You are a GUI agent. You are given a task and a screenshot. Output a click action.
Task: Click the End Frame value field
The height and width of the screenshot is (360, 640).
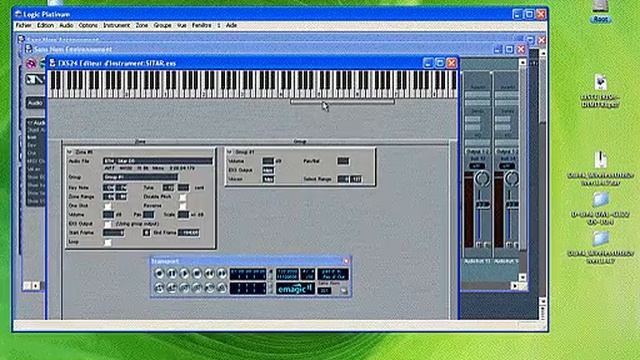(189, 233)
